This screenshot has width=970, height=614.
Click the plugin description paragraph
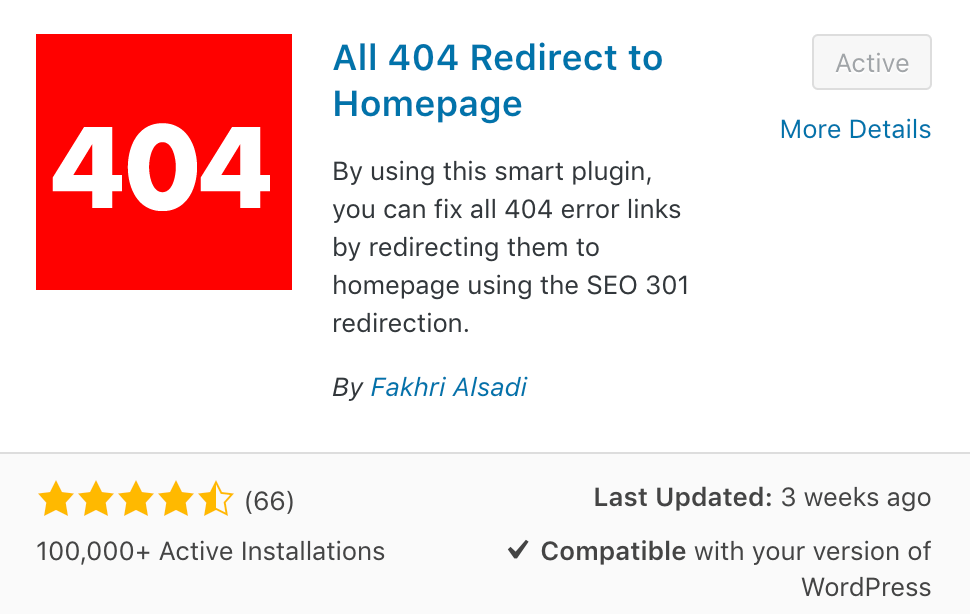coord(510,247)
